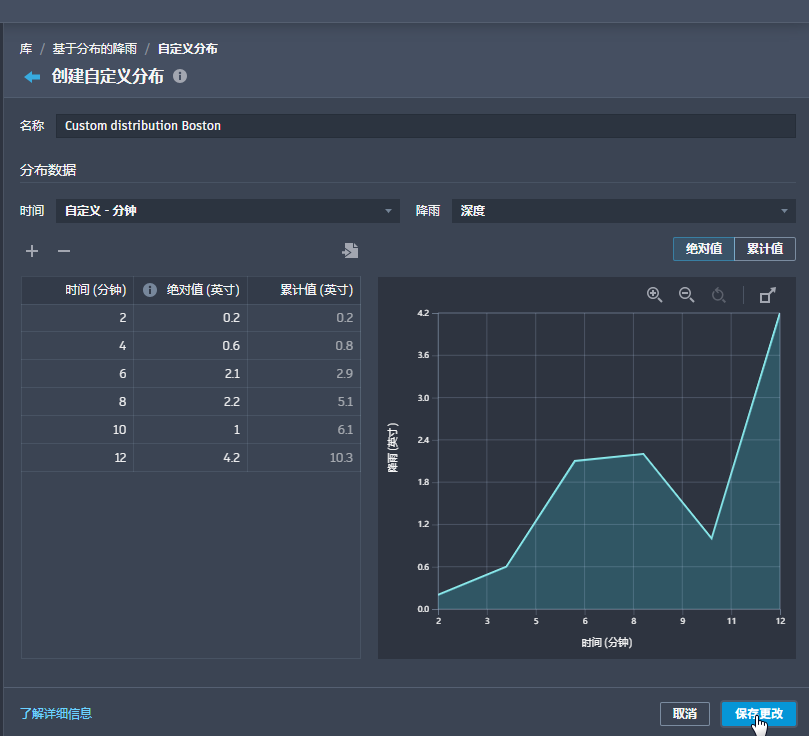Zoom in on the rainfall chart

655,295
